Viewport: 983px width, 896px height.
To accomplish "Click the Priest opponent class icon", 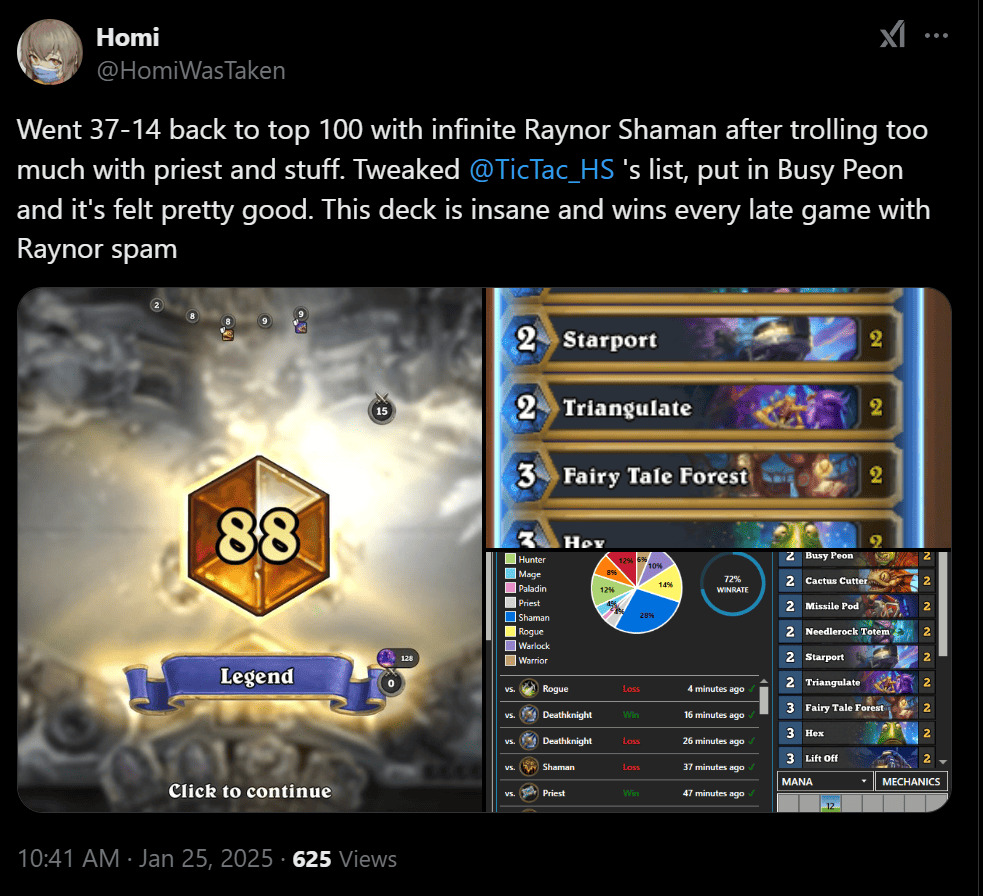I will (x=529, y=793).
